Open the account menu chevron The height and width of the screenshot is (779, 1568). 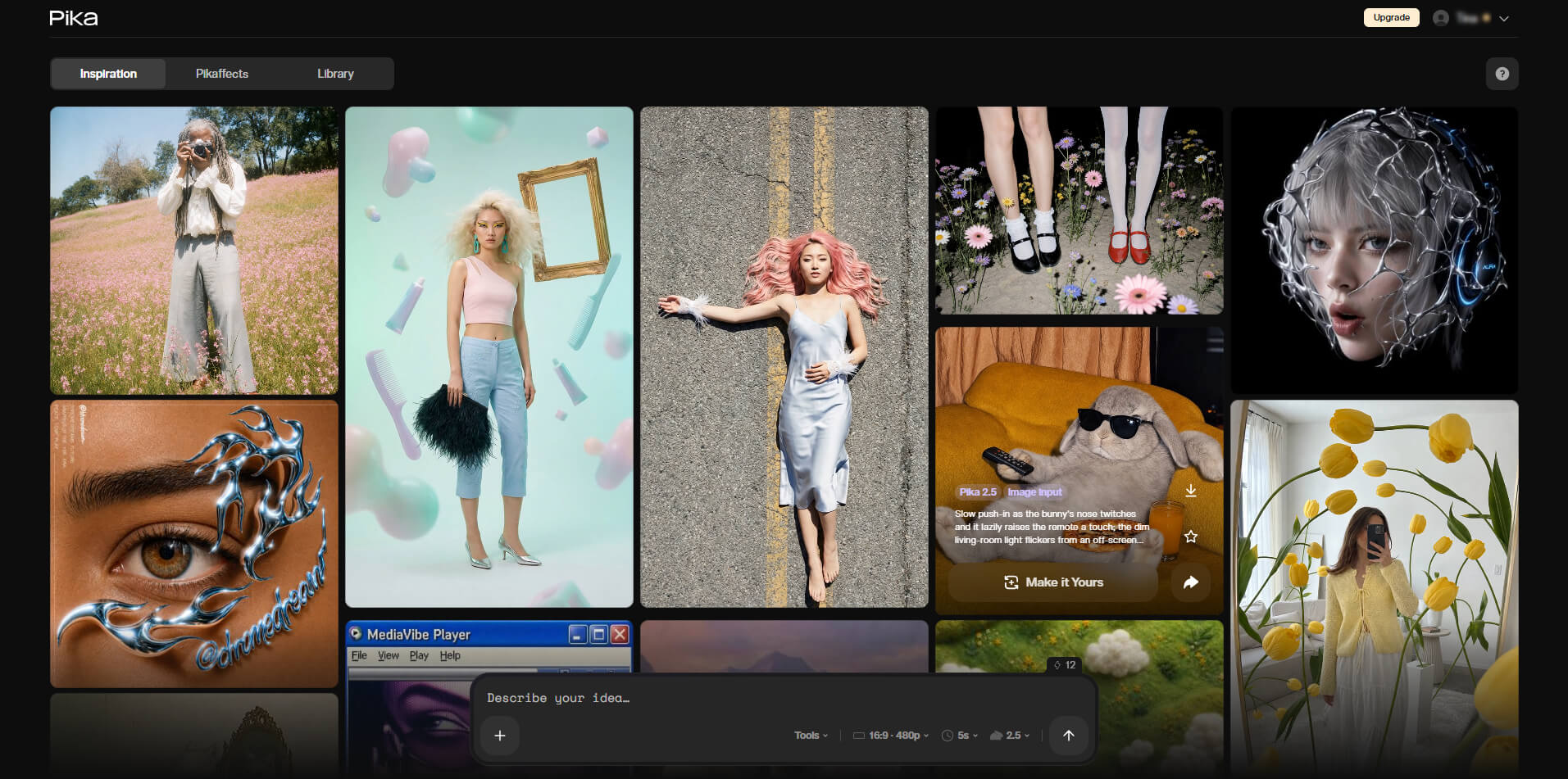(x=1504, y=18)
